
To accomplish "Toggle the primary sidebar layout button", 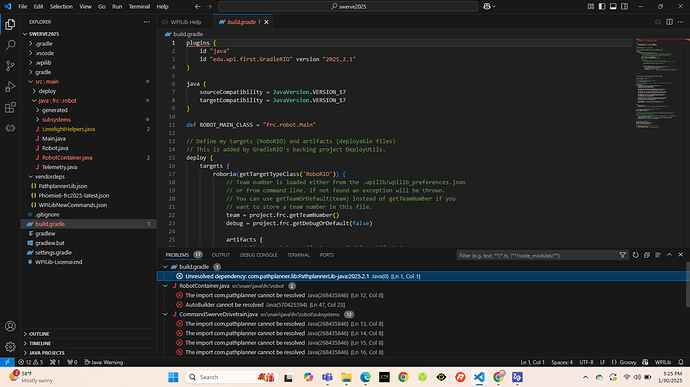I will pos(602,7).
